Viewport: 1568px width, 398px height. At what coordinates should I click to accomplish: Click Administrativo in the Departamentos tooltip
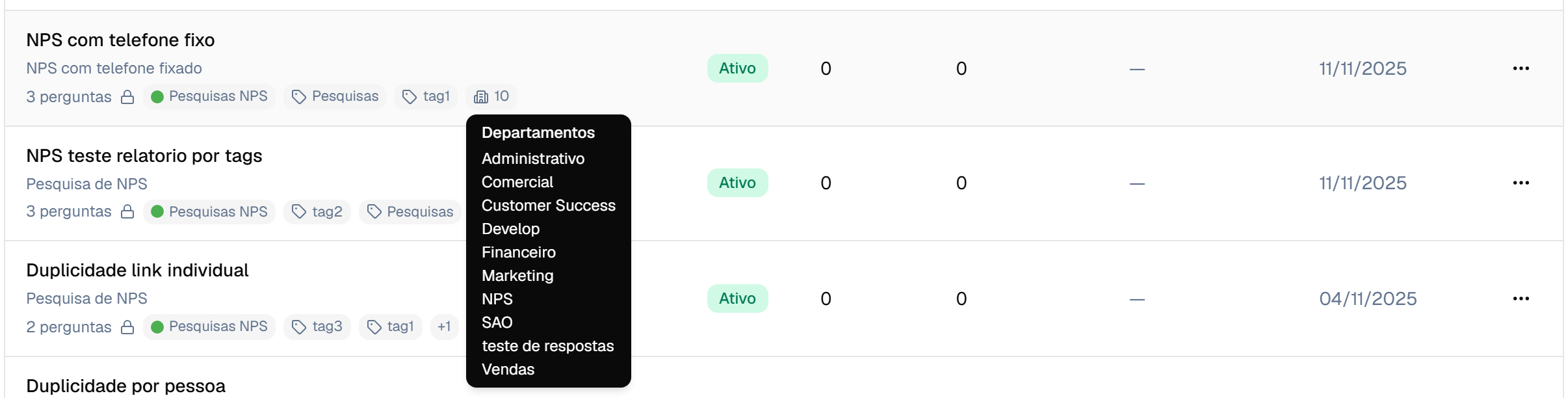coord(533,159)
